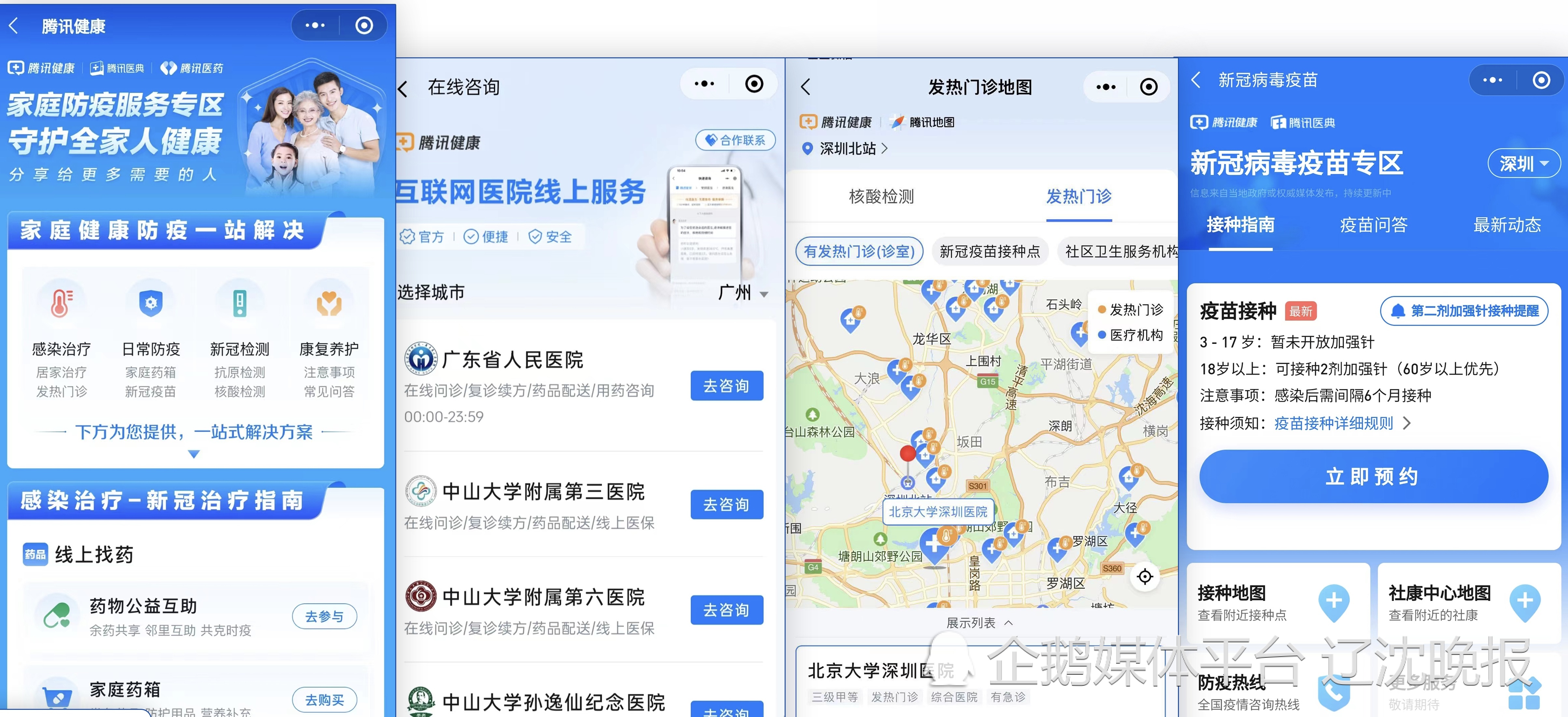The image size is (1568, 717).
Task: Tap 去购买 for 家庭药箱
Action: pyautogui.click(x=324, y=699)
